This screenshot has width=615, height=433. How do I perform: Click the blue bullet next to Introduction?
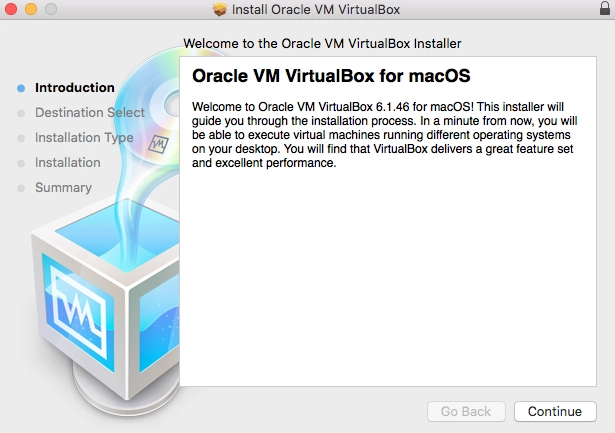21,88
